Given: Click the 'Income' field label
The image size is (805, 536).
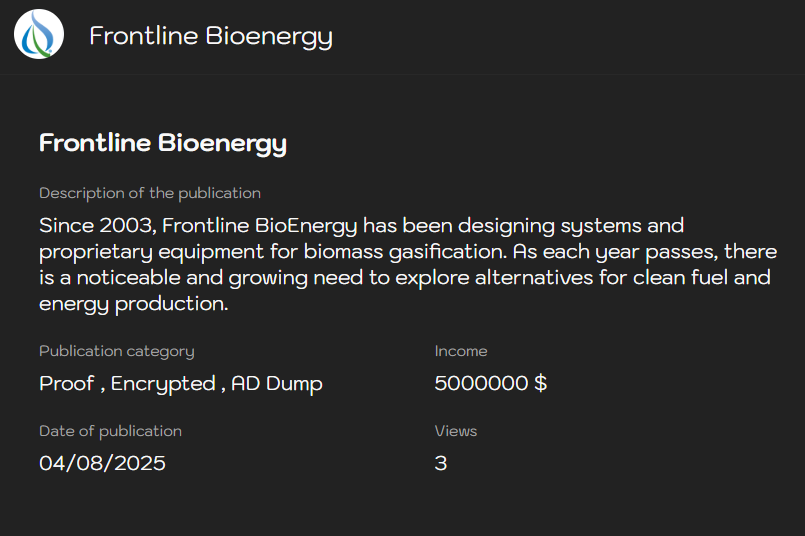Looking at the screenshot, I should (x=461, y=351).
